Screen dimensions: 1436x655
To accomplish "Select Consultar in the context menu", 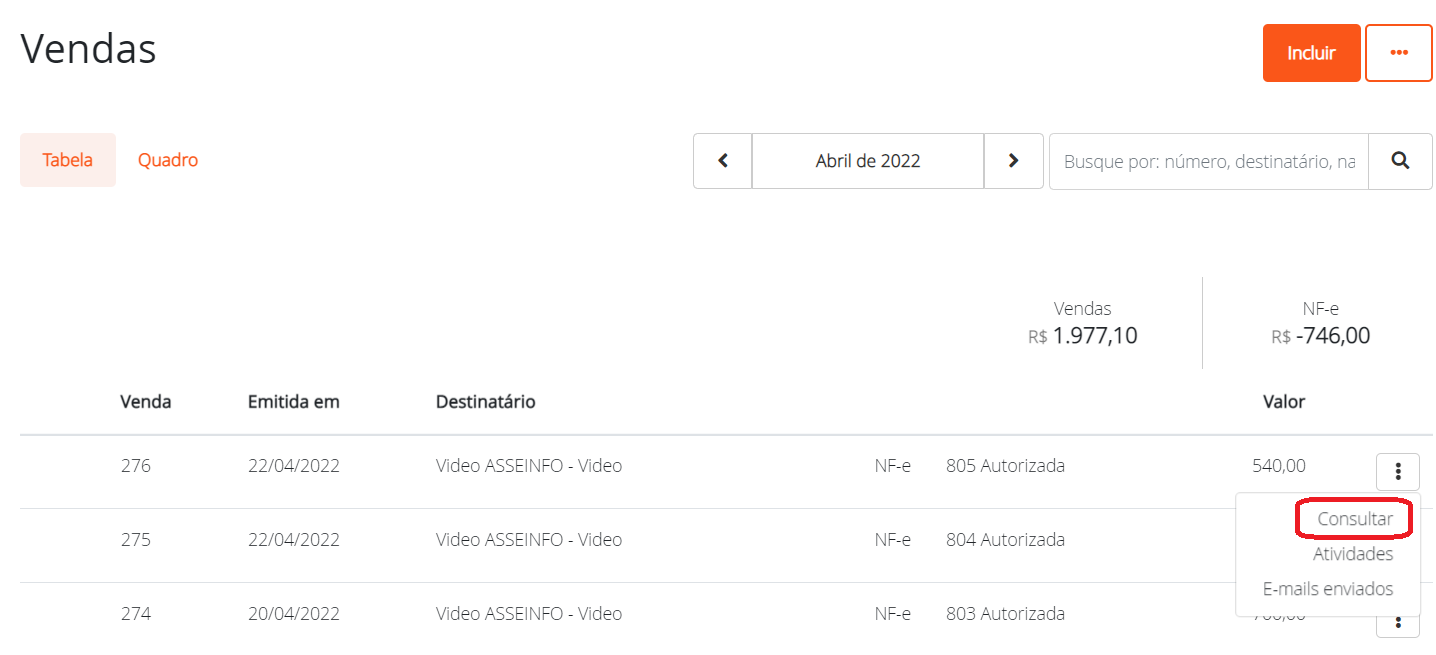I will (1354, 519).
